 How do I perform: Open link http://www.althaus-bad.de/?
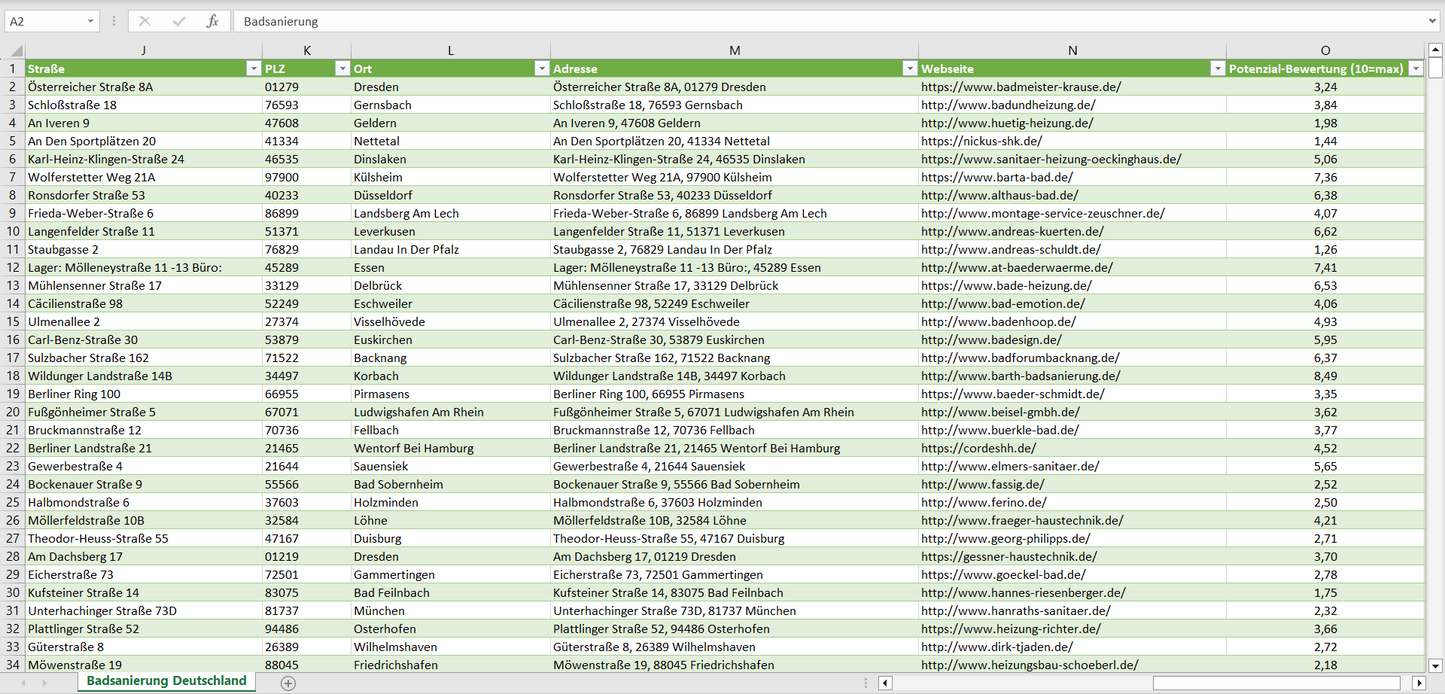click(999, 195)
